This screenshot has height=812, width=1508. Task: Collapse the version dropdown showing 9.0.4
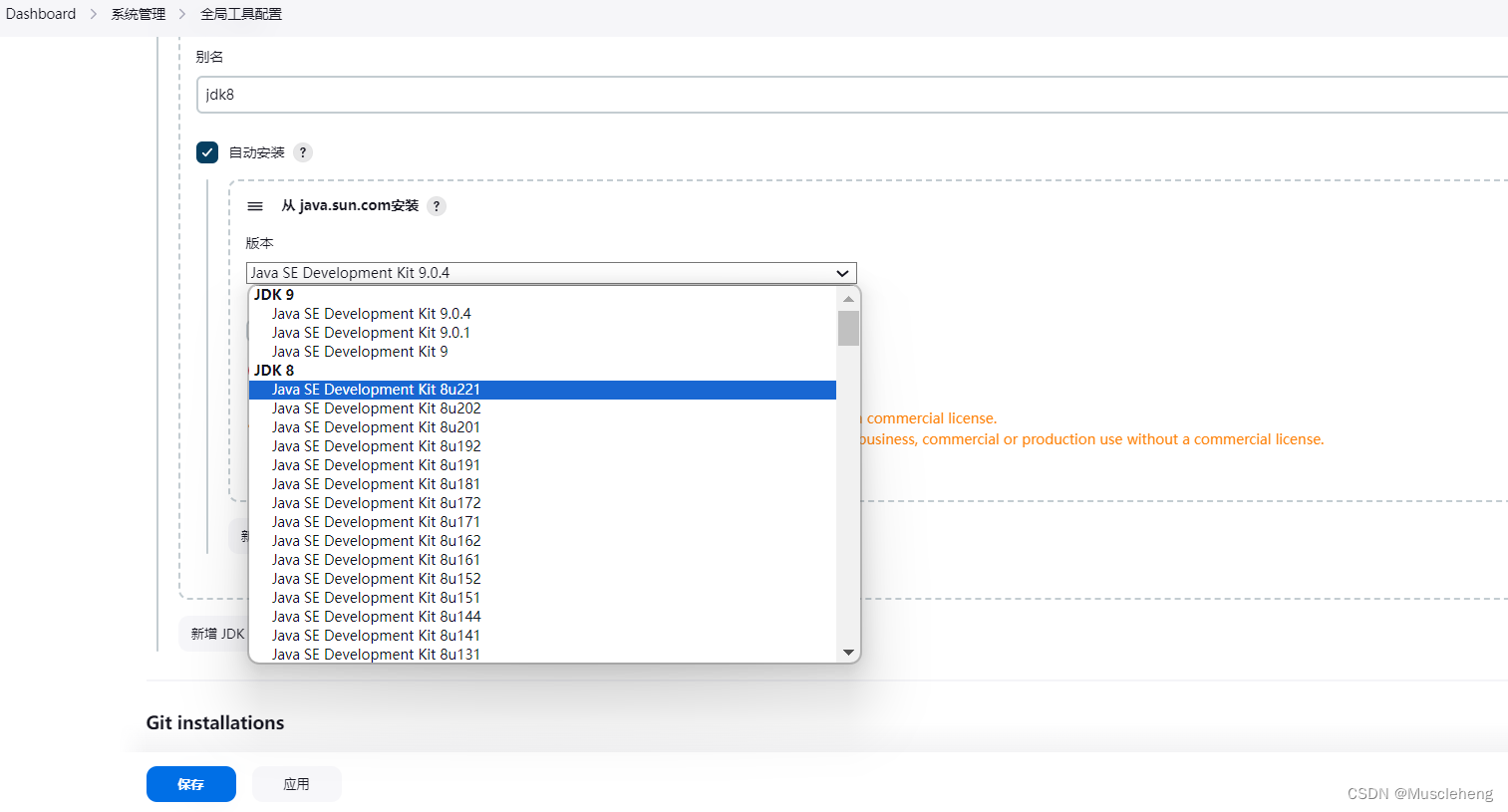tap(551, 273)
